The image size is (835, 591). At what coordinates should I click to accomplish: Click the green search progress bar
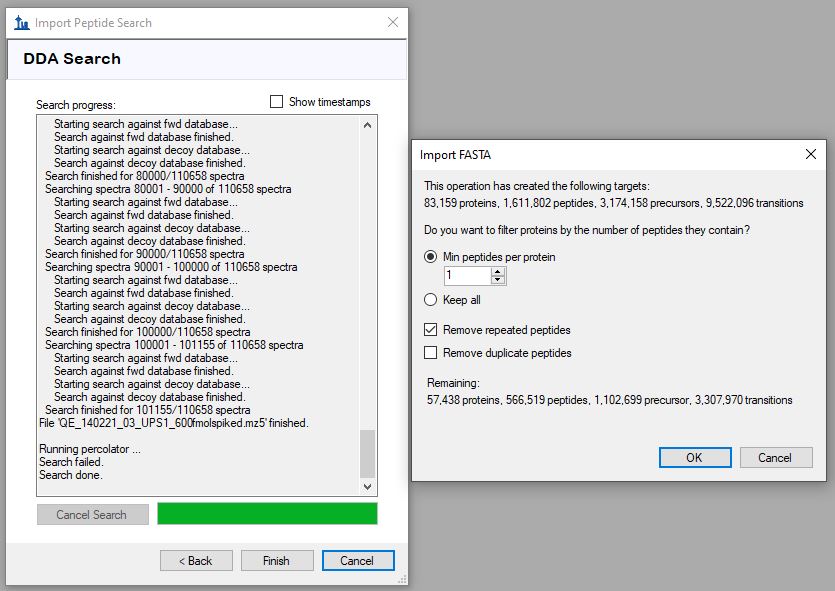[x=267, y=514]
